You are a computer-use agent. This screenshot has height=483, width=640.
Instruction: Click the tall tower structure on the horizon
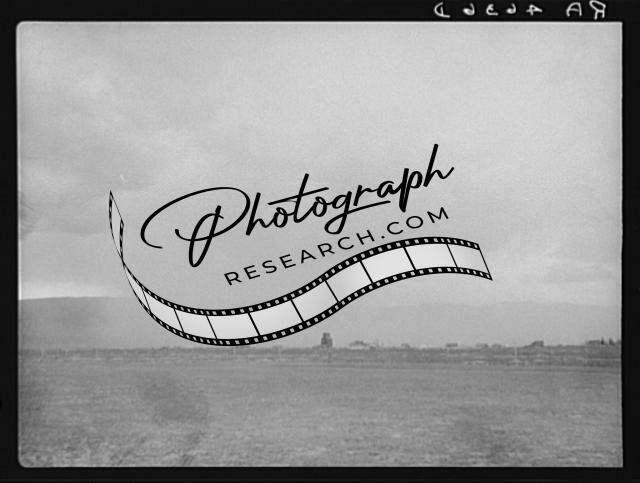[x=326, y=341]
